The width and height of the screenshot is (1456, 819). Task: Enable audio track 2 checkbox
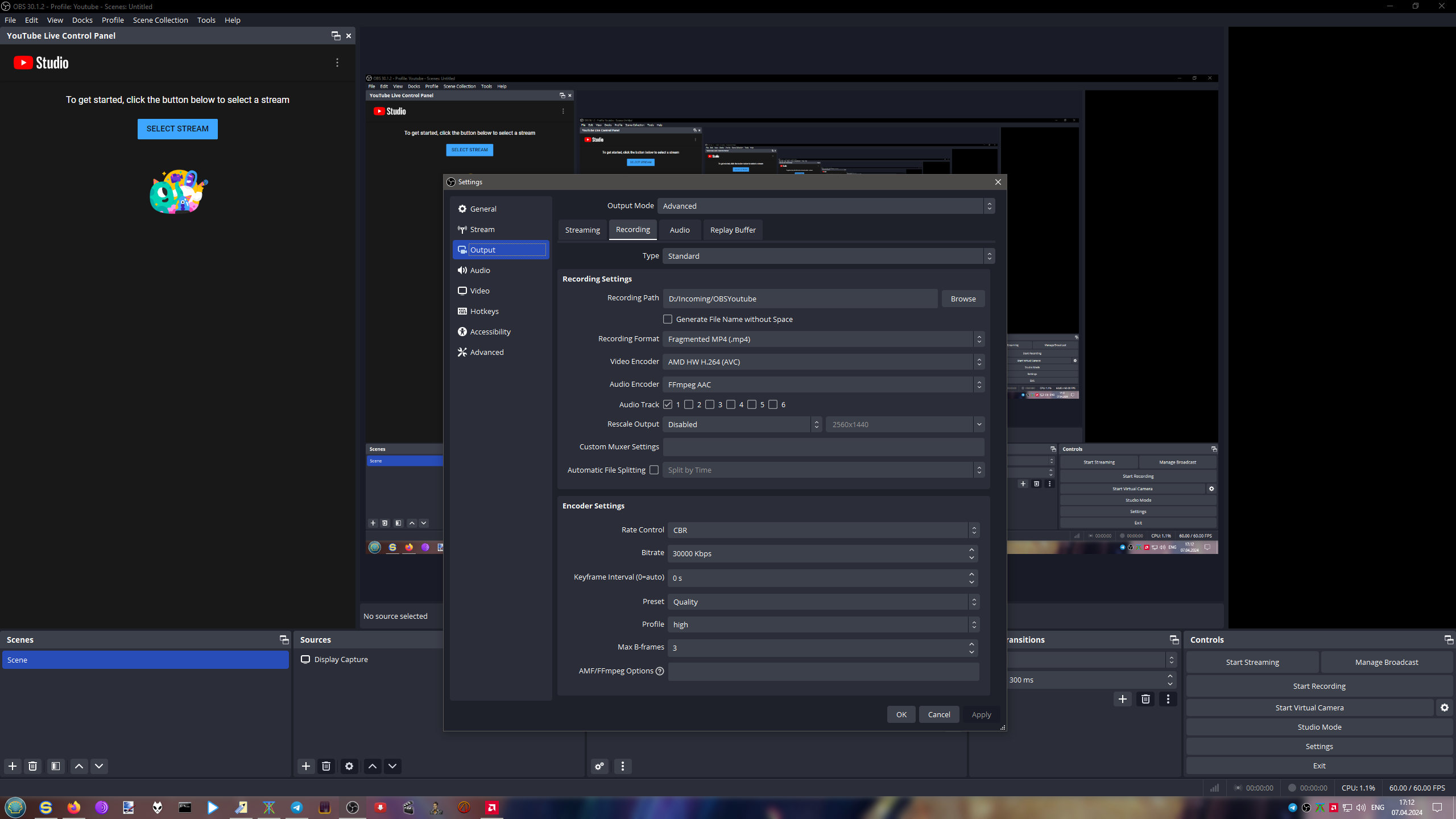coord(689,404)
